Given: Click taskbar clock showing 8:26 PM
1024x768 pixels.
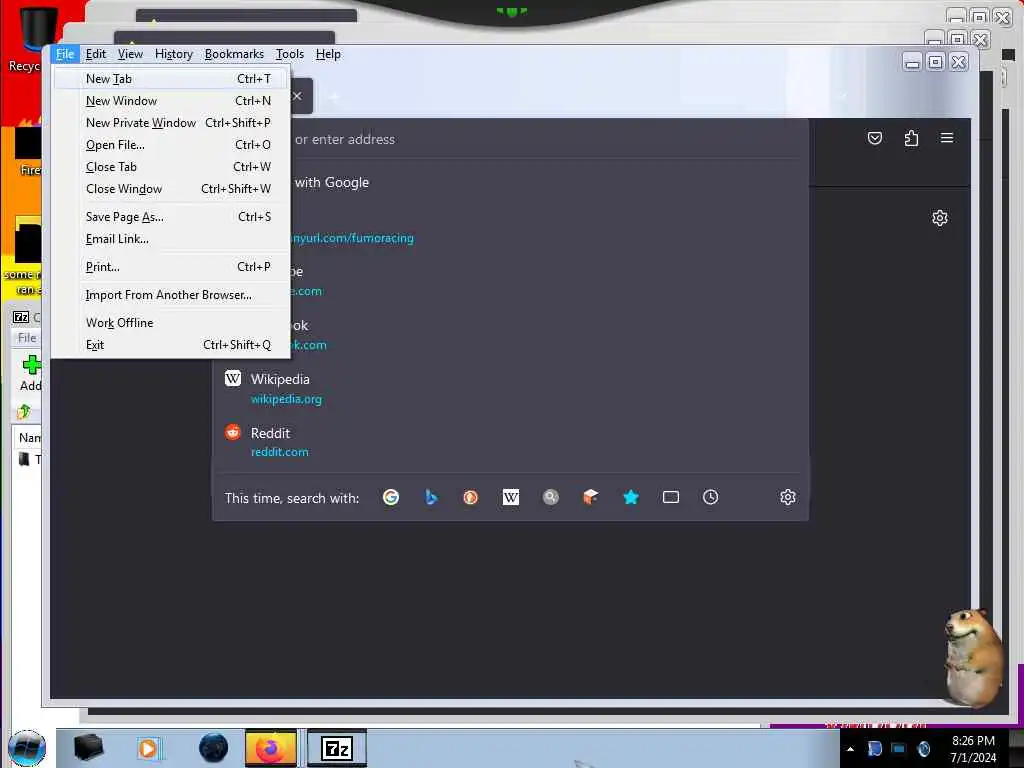Looking at the screenshot, I should [973, 749].
